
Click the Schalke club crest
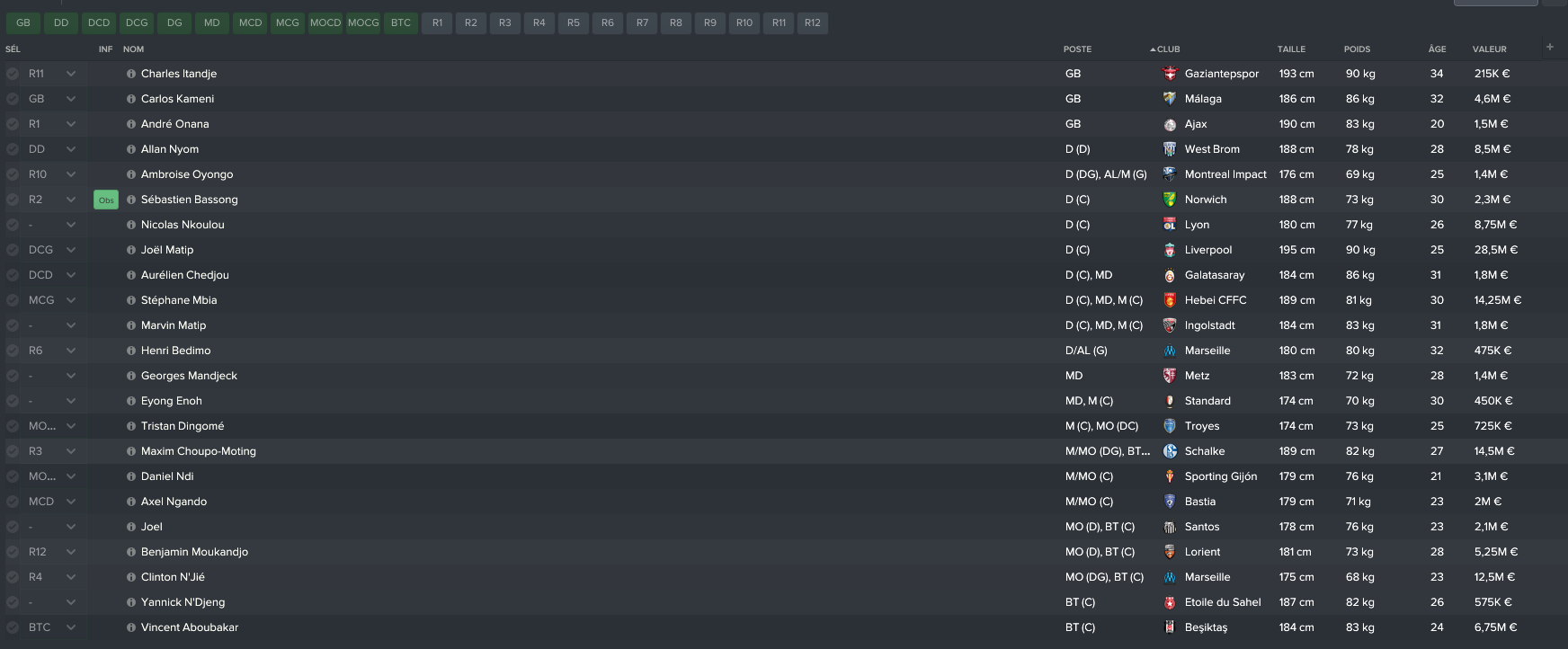click(x=1170, y=451)
